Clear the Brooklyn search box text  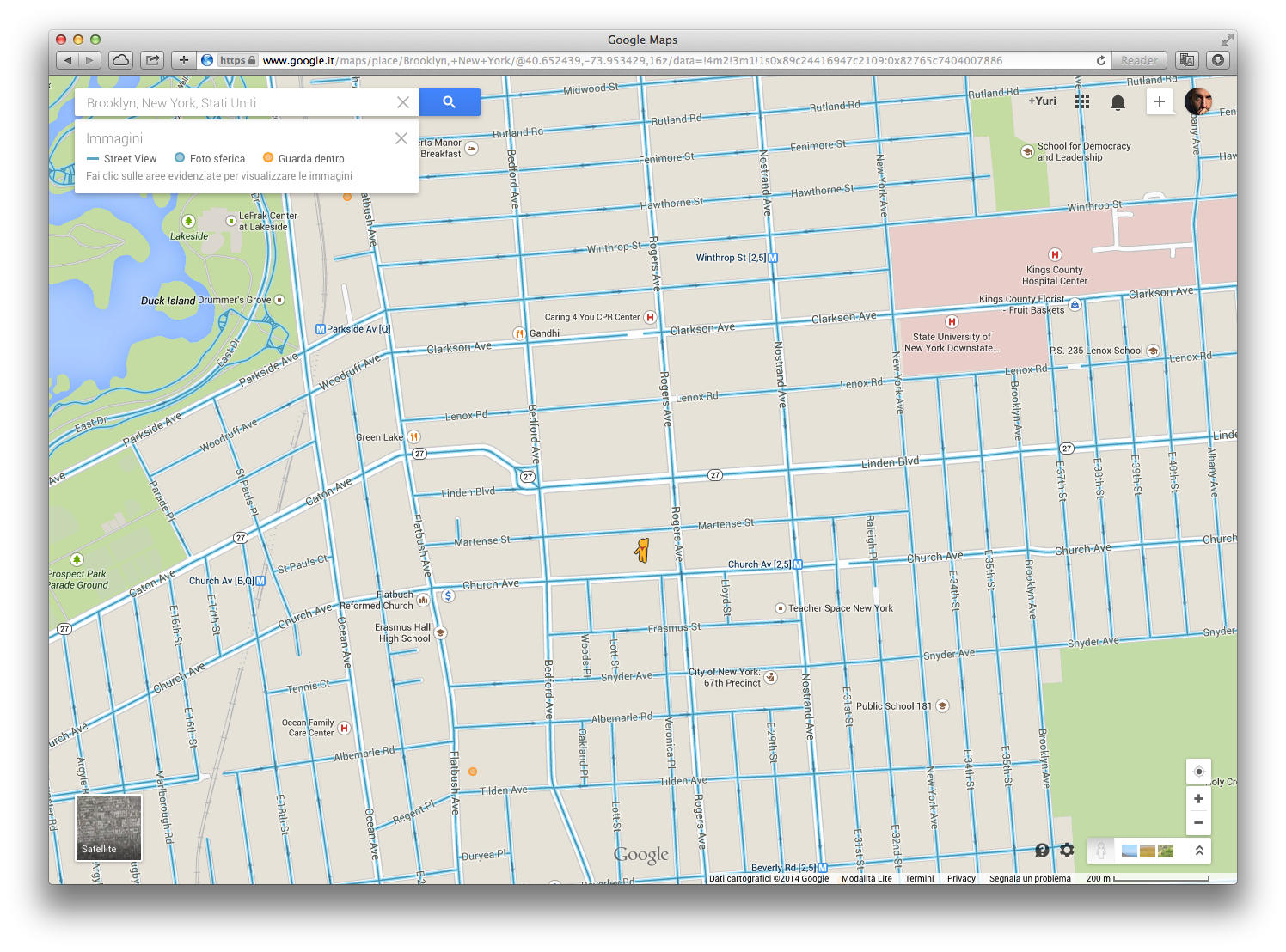point(402,102)
